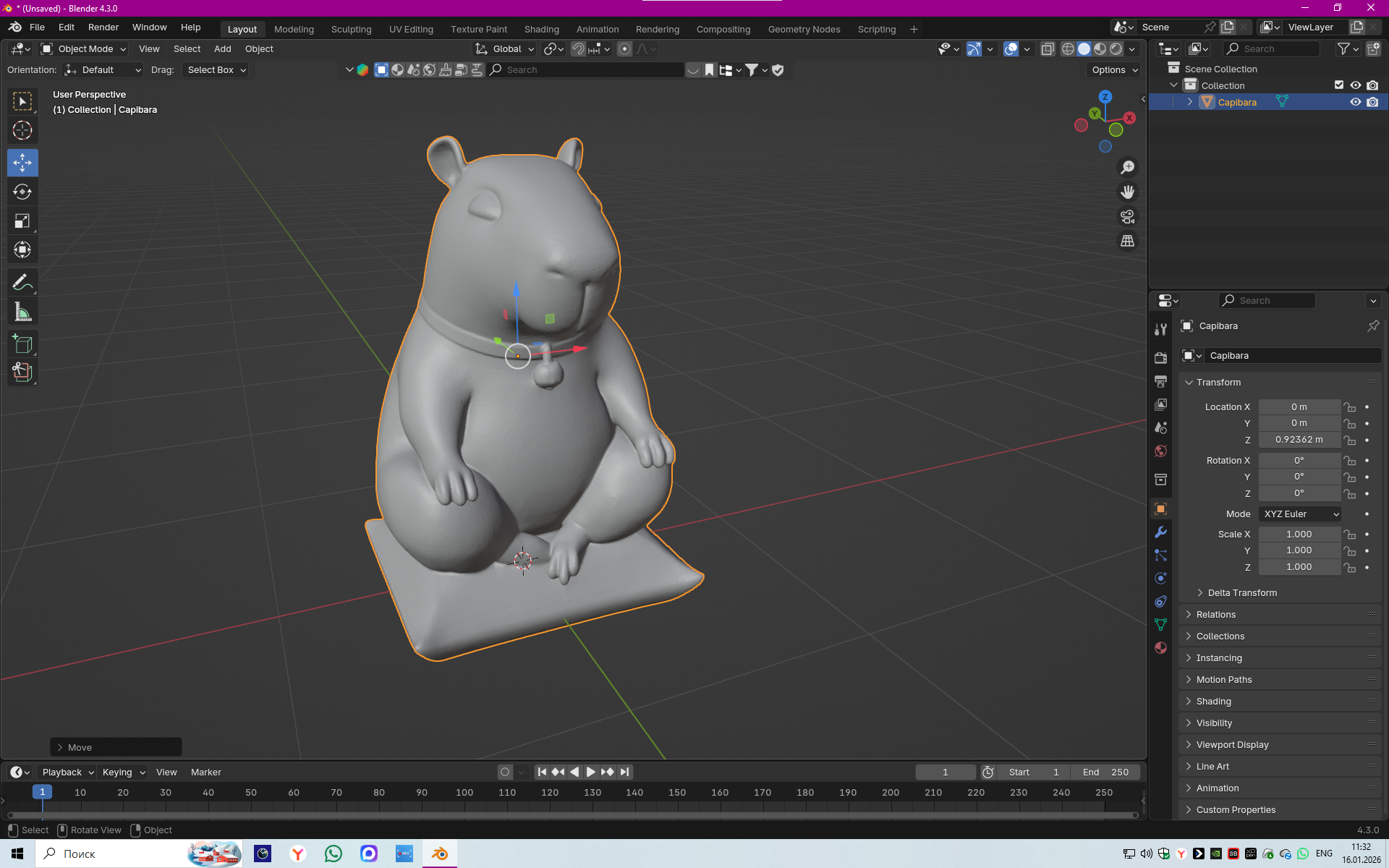Hide the Collection in viewport
This screenshot has width=1389, height=868.
coord(1356,85)
